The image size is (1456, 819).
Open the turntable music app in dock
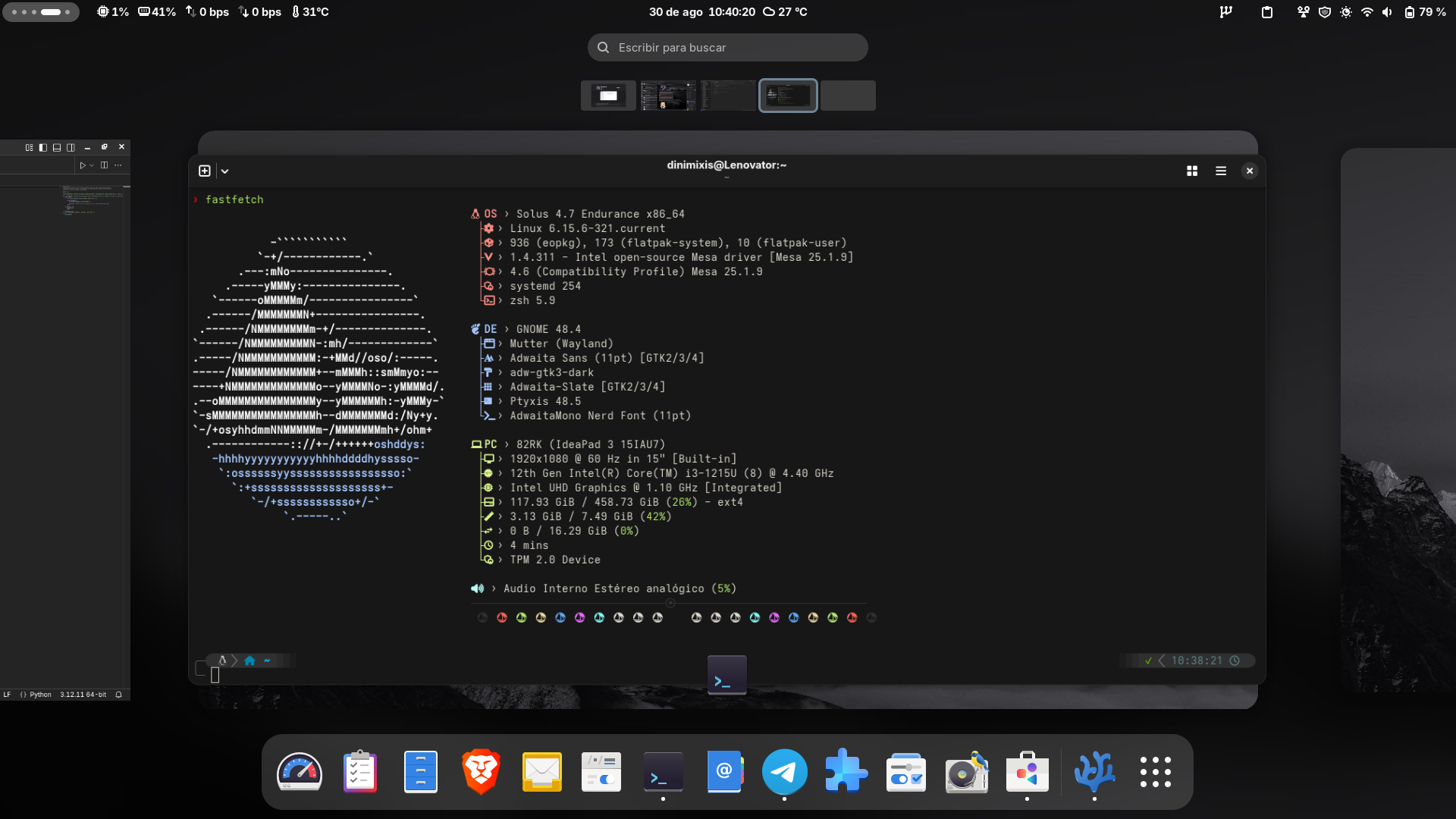point(967,772)
